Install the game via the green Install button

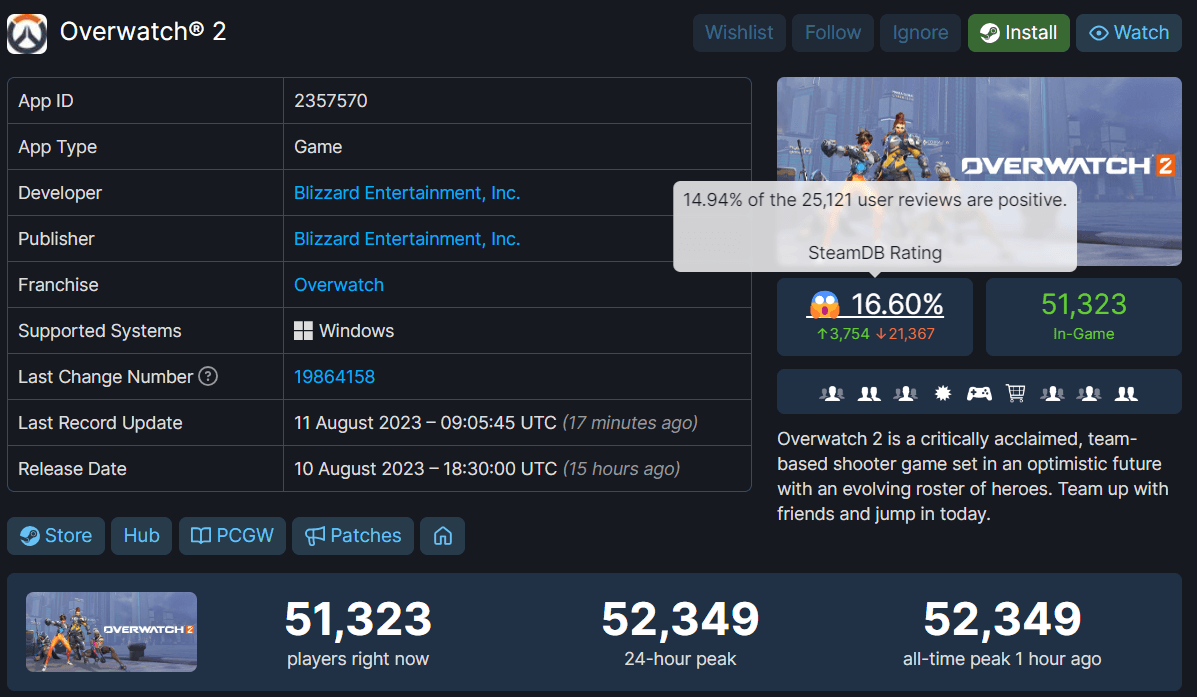(x=1018, y=33)
